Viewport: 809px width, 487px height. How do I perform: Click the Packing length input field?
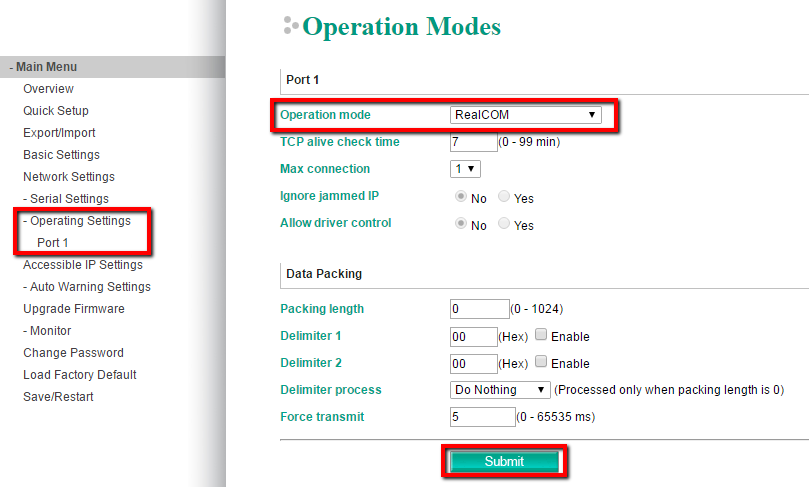[x=480, y=309]
